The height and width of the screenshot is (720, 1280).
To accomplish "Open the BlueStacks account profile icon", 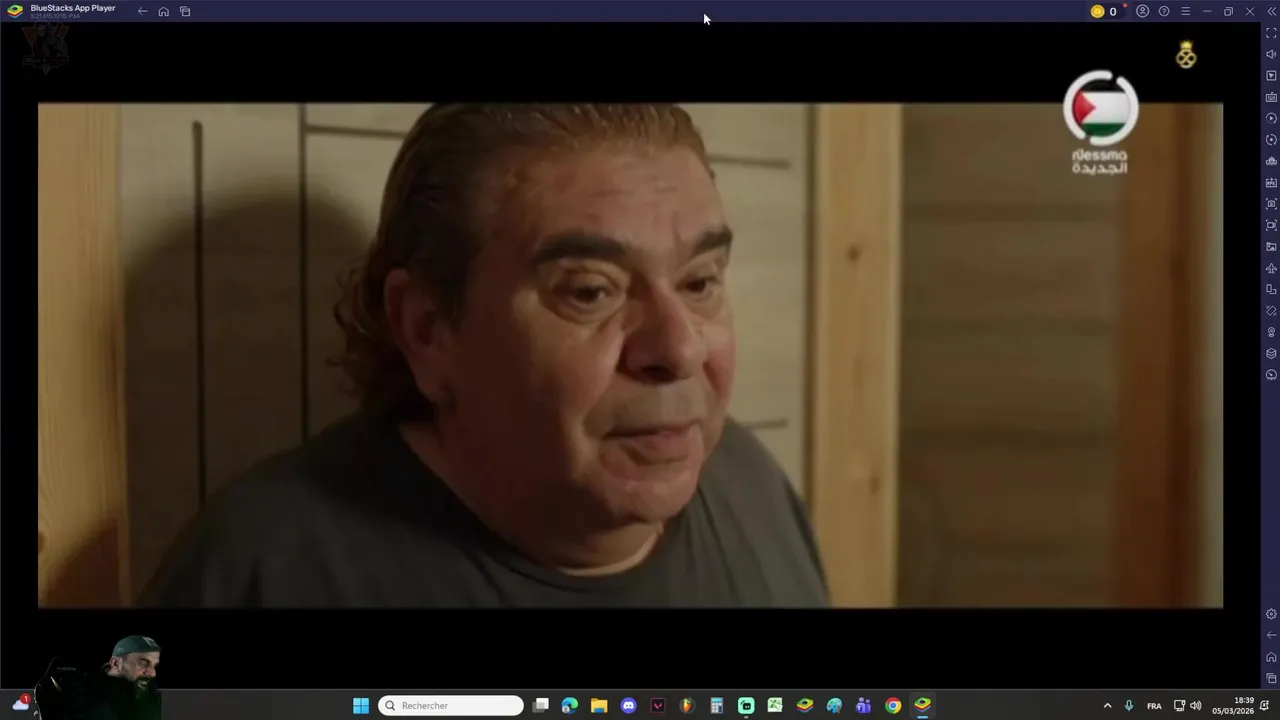I will point(1142,11).
